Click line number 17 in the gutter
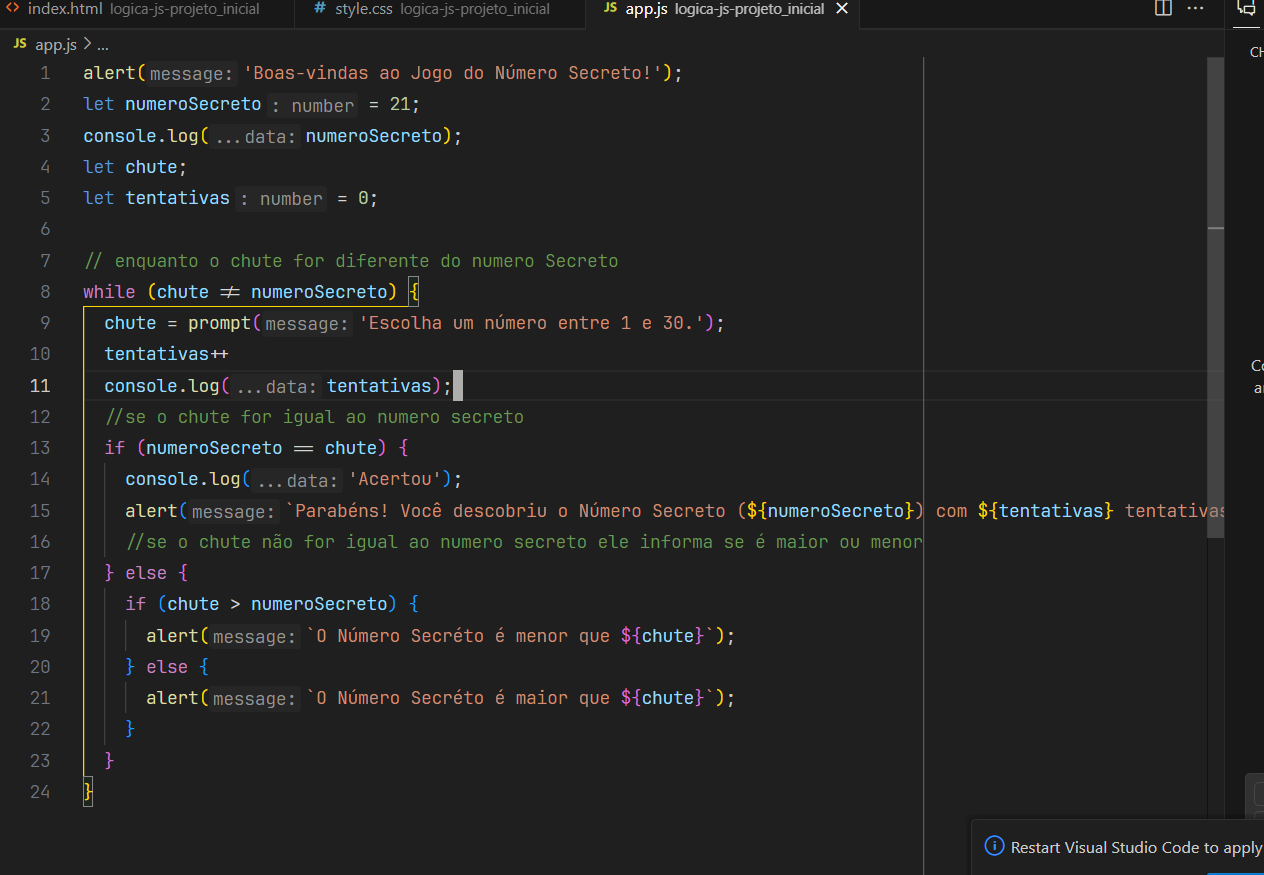 [x=40, y=573]
